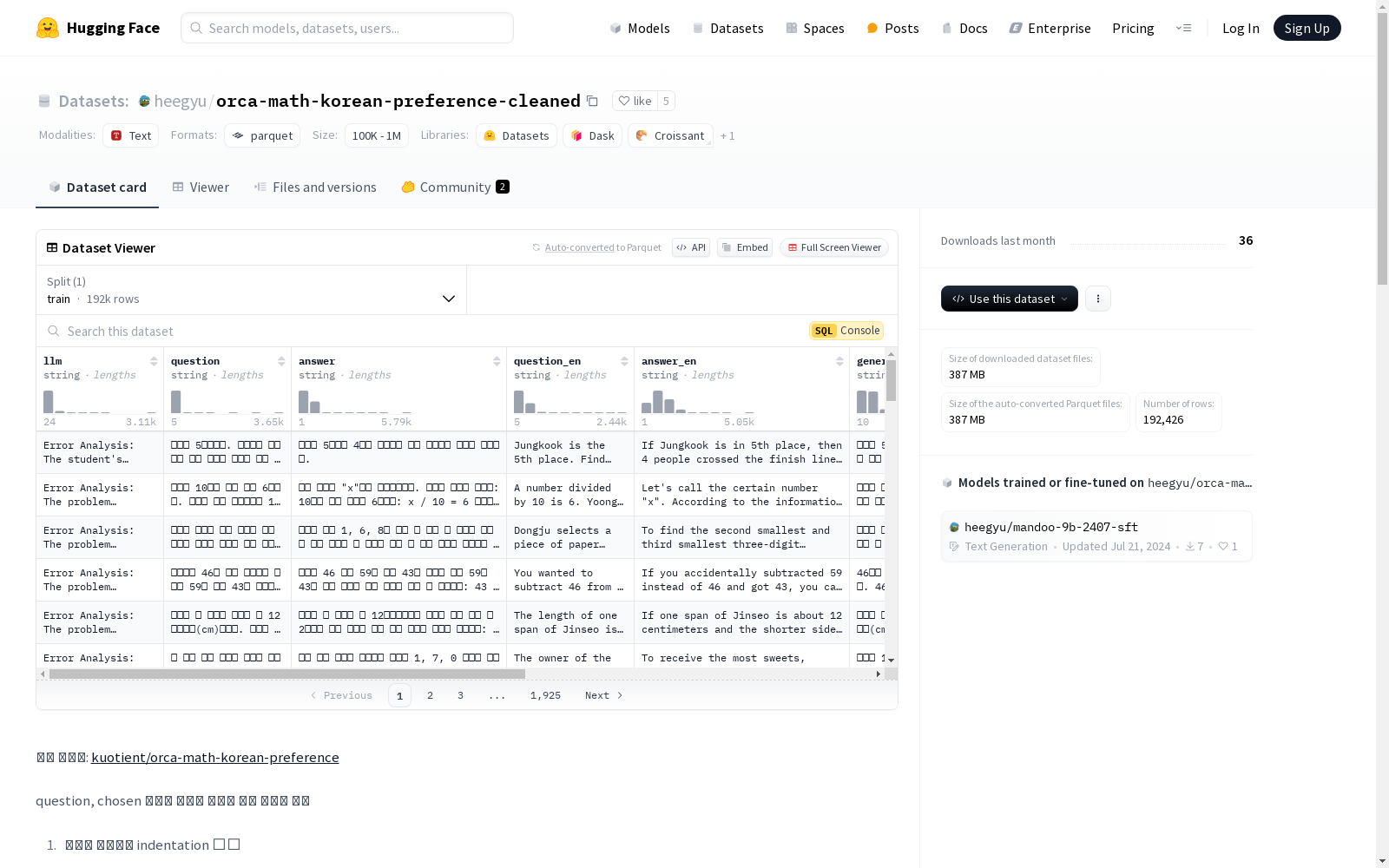This screenshot has width=1389, height=868.
Task: Copy dataset name with the copy icon
Action: click(592, 101)
